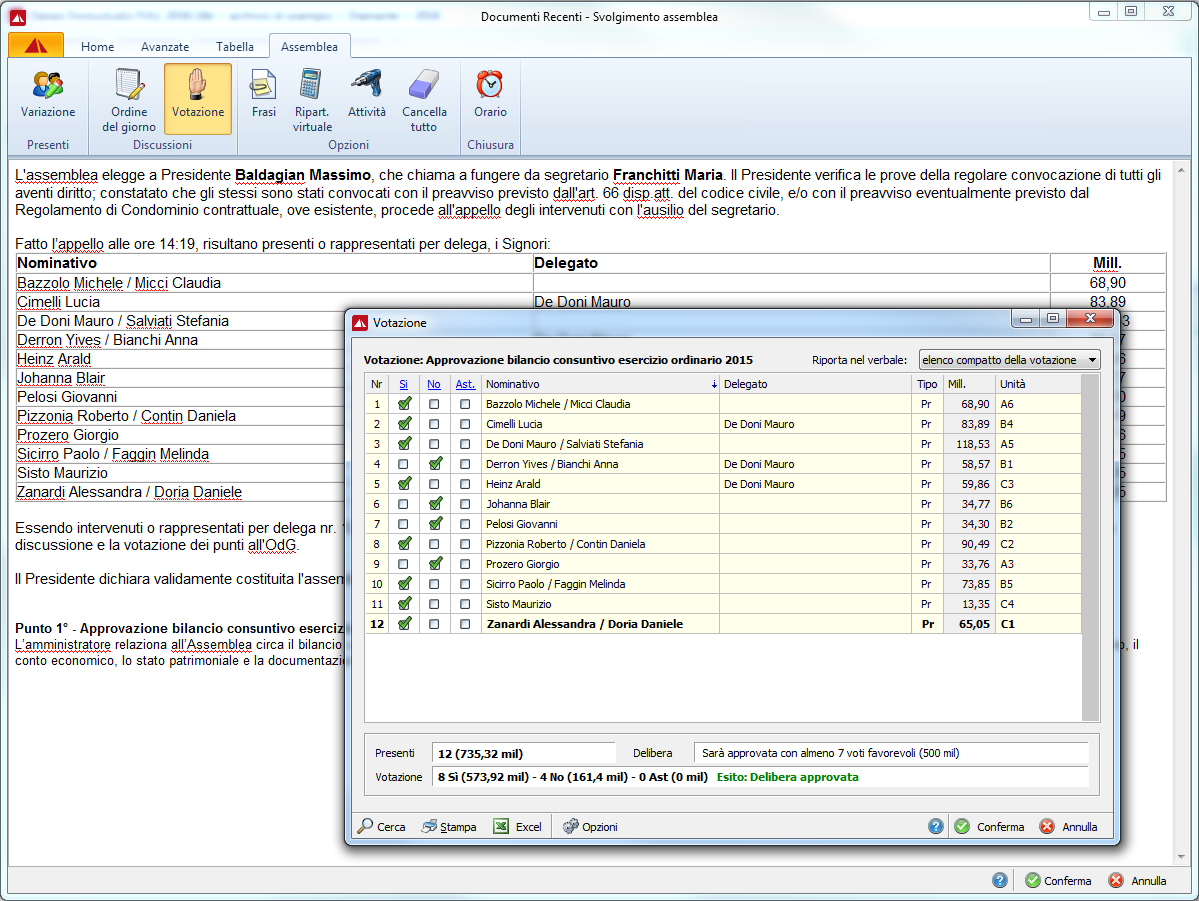Select row Heinz Arald in Votazione list
1199x901 pixels.
pos(723,484)
